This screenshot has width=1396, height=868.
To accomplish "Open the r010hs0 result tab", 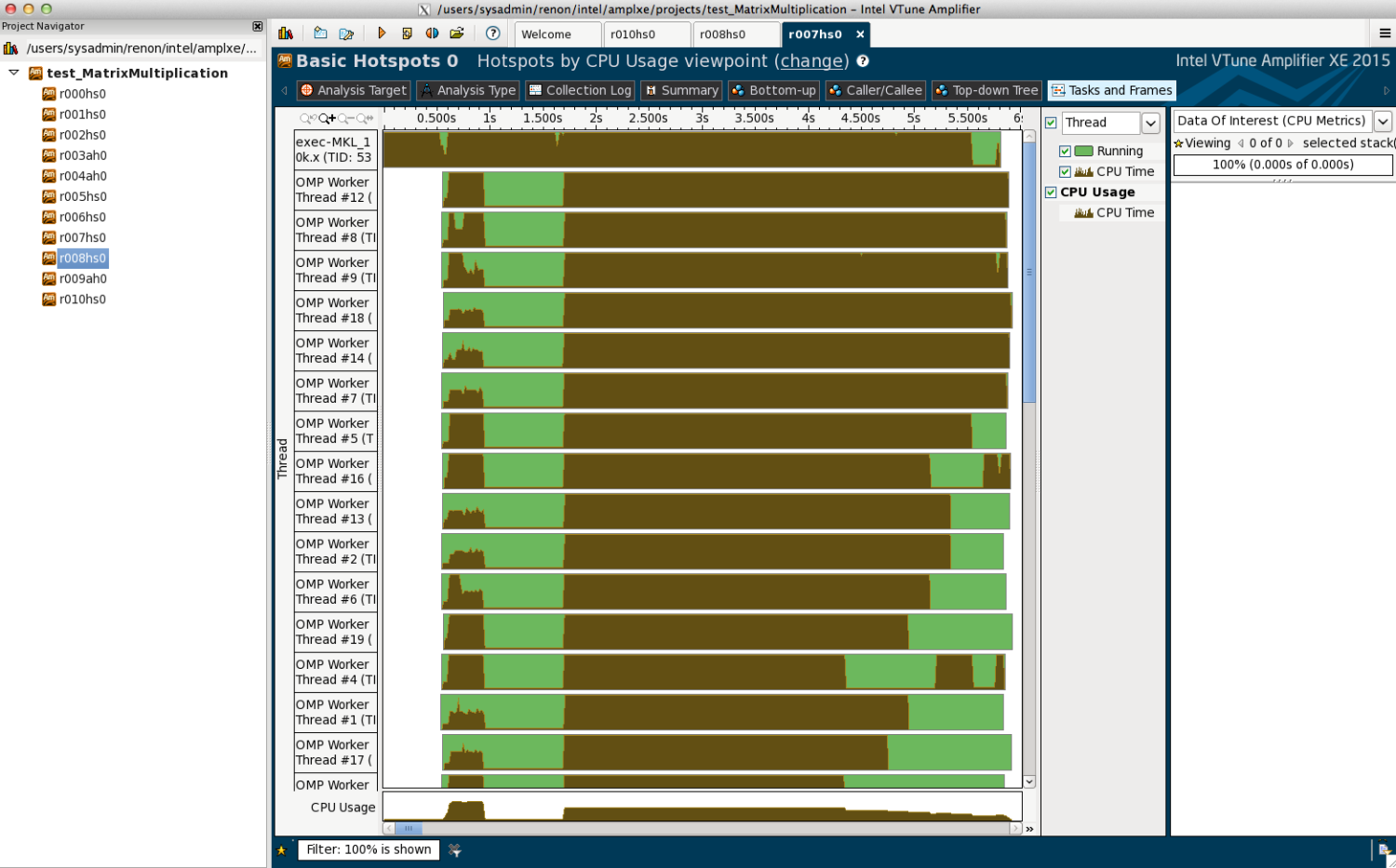I will coord(633,34).
